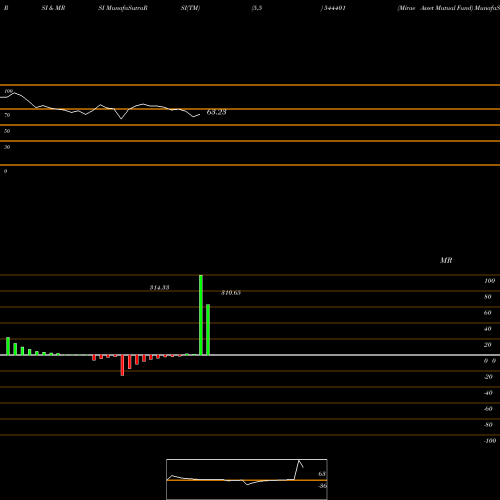Click the MR panel title label
The image size is (500, 500).
[x=446, y=260]
